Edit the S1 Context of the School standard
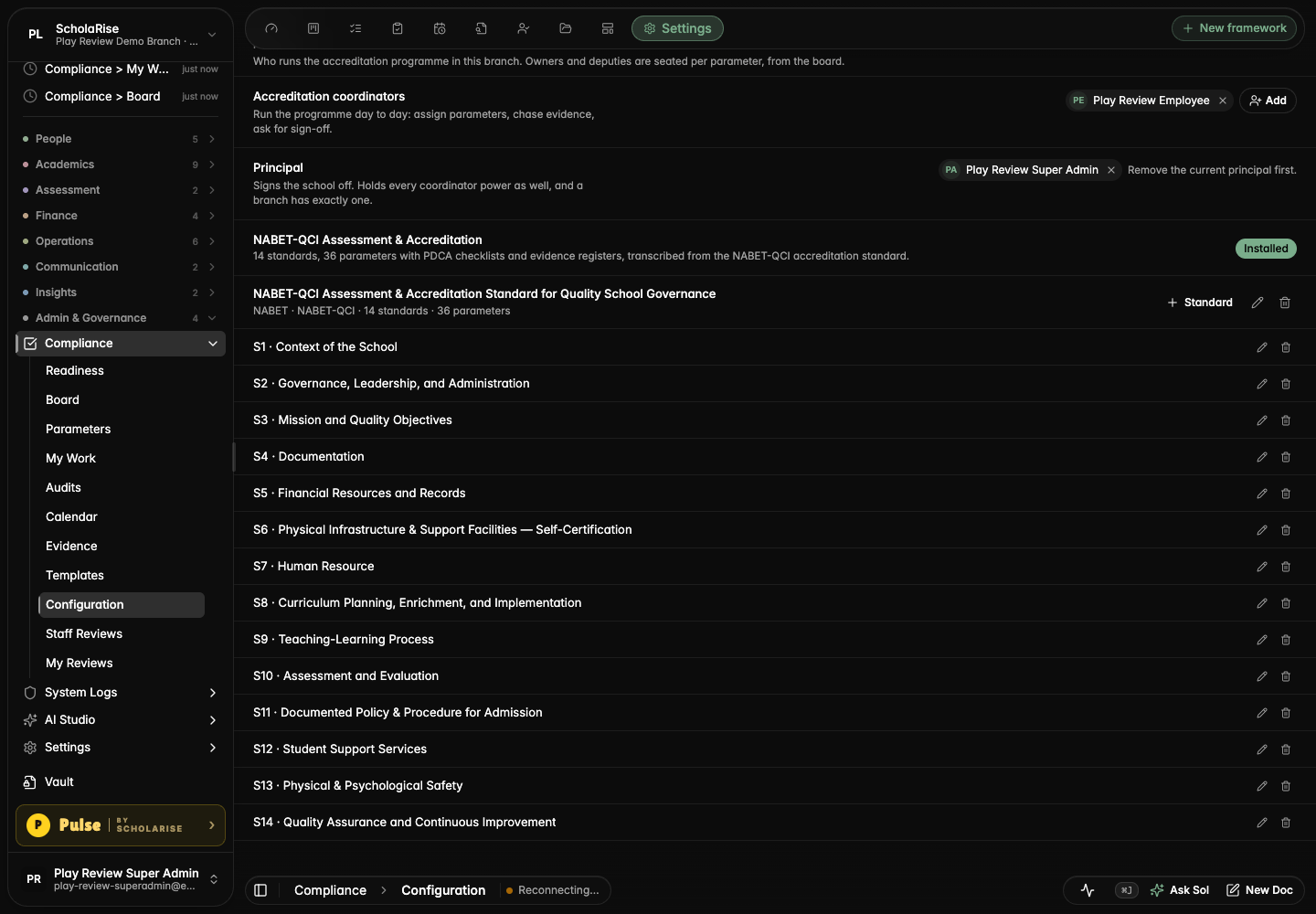The height and width of the screenshot is (914, 1316). coord(1262,347)
